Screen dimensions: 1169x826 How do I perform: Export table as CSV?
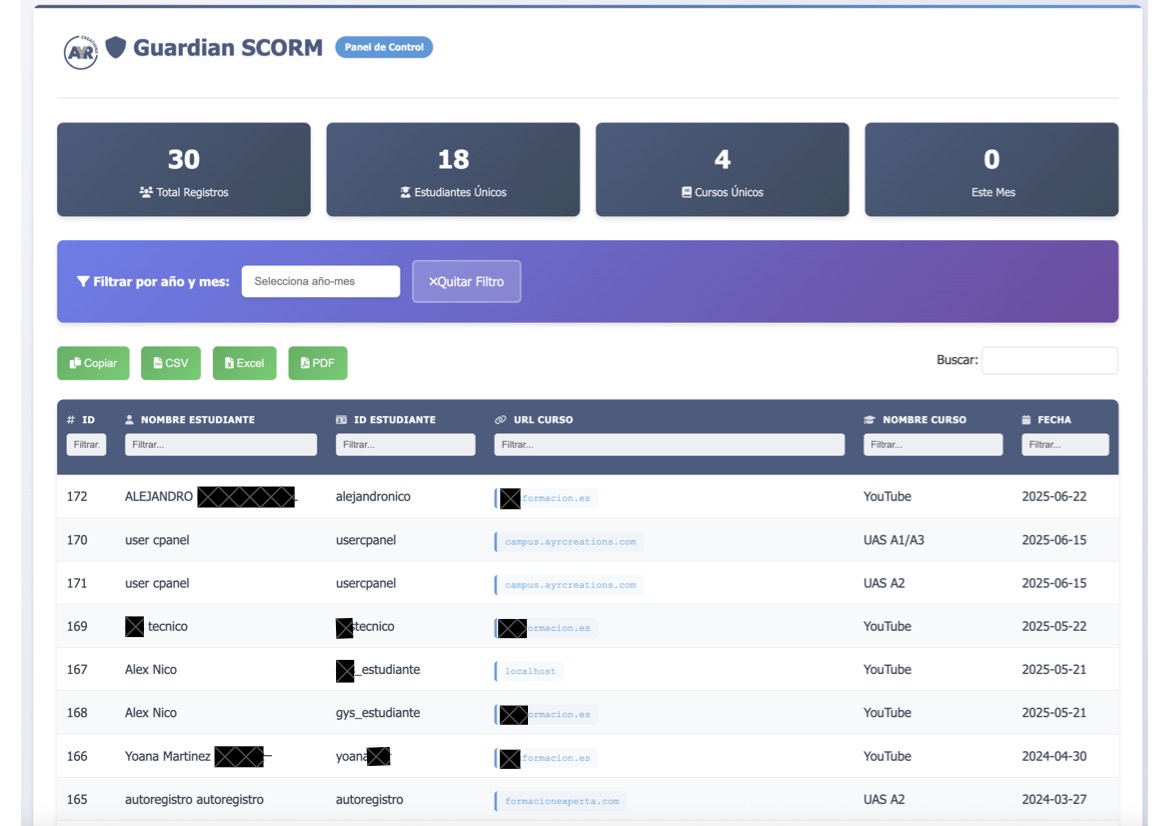coord(170,363)
